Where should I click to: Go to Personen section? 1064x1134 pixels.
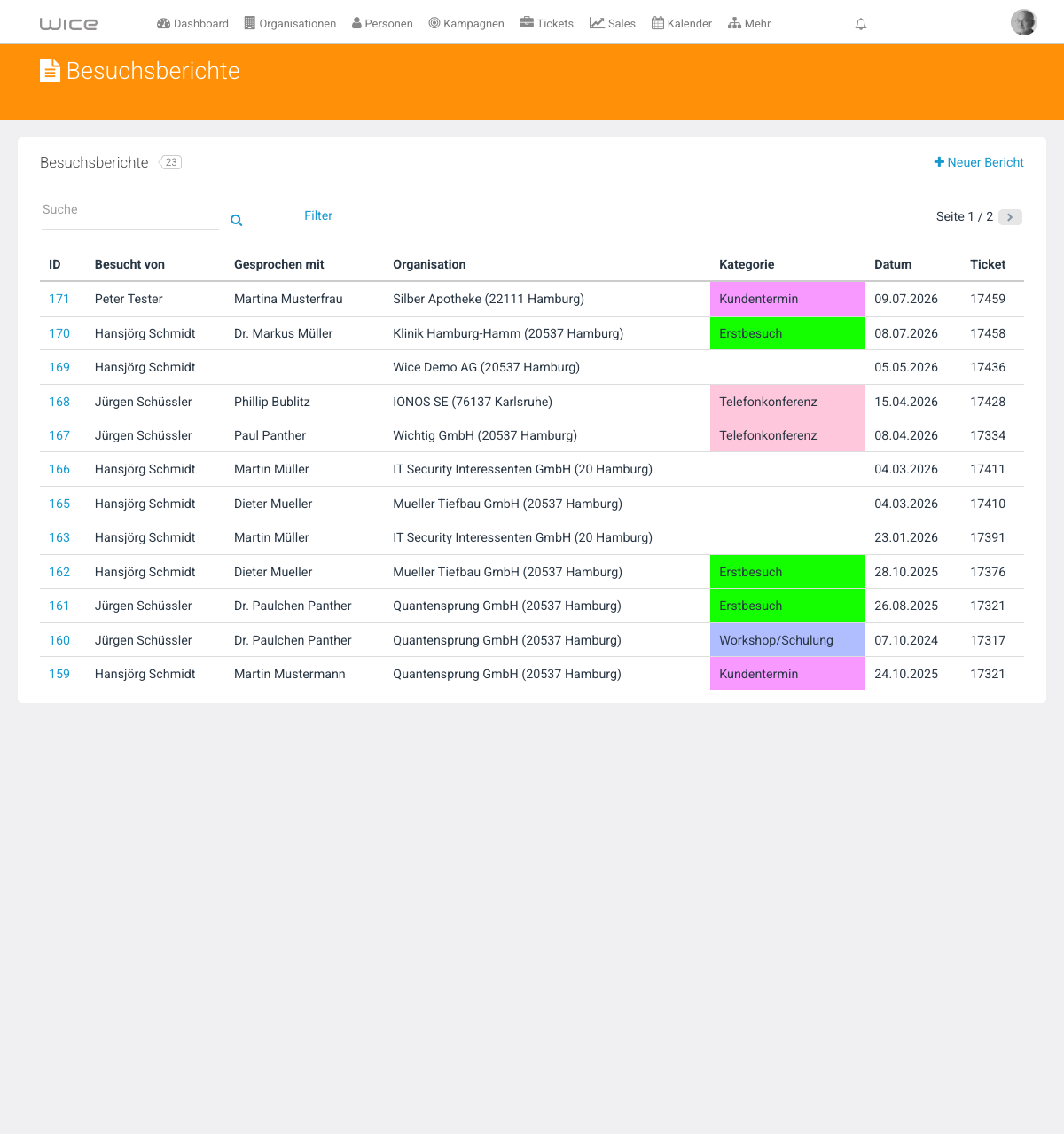coord(382,24)
